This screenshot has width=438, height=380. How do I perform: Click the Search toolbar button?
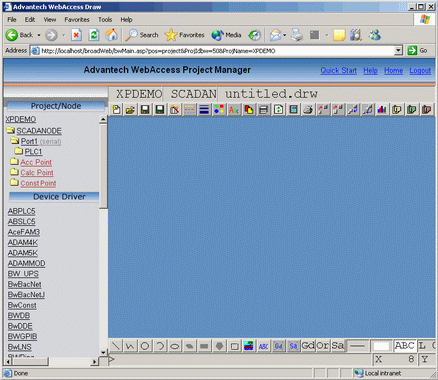[142, 35]
